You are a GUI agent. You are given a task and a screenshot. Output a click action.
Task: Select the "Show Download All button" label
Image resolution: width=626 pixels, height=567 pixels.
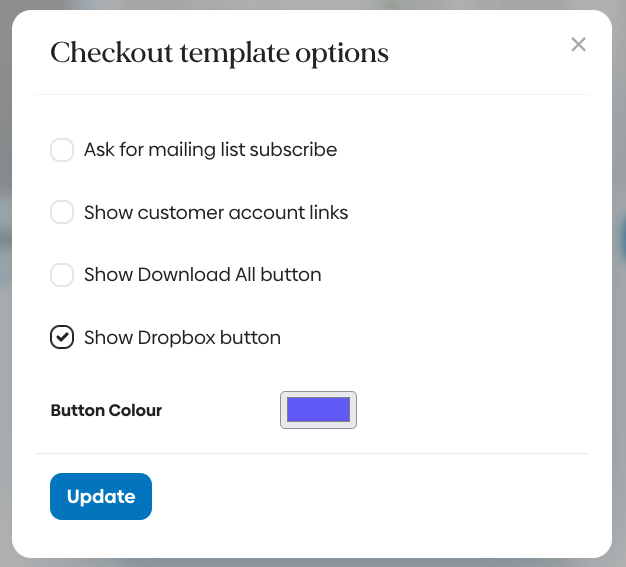pos(202,274)
